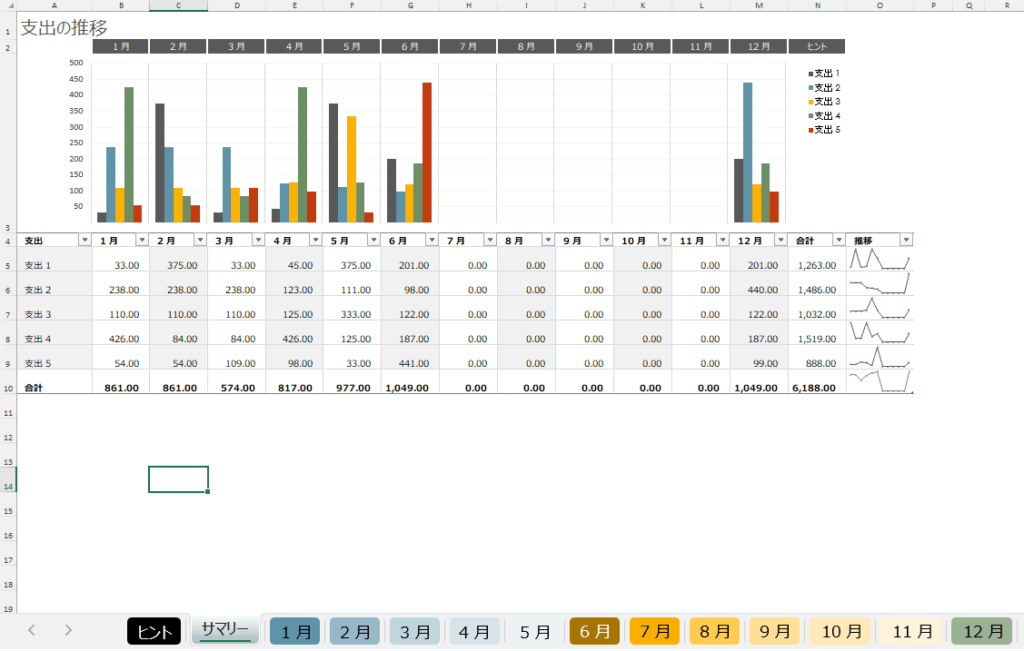Select the cell showing 333.00
1024x651 pixels.
click(x=352, y=309)
